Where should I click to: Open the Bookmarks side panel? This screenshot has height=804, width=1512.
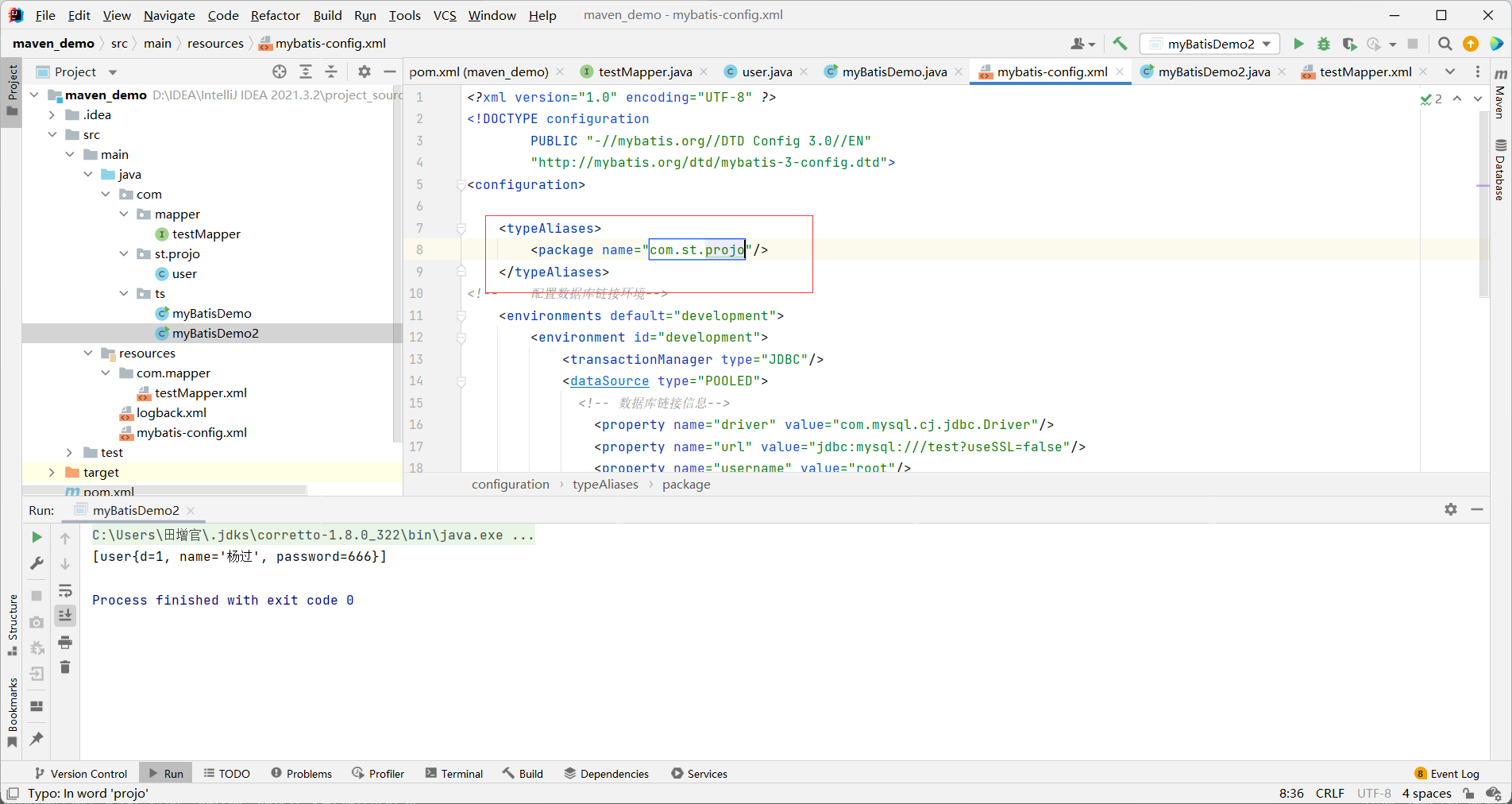(x=13, y=712)
